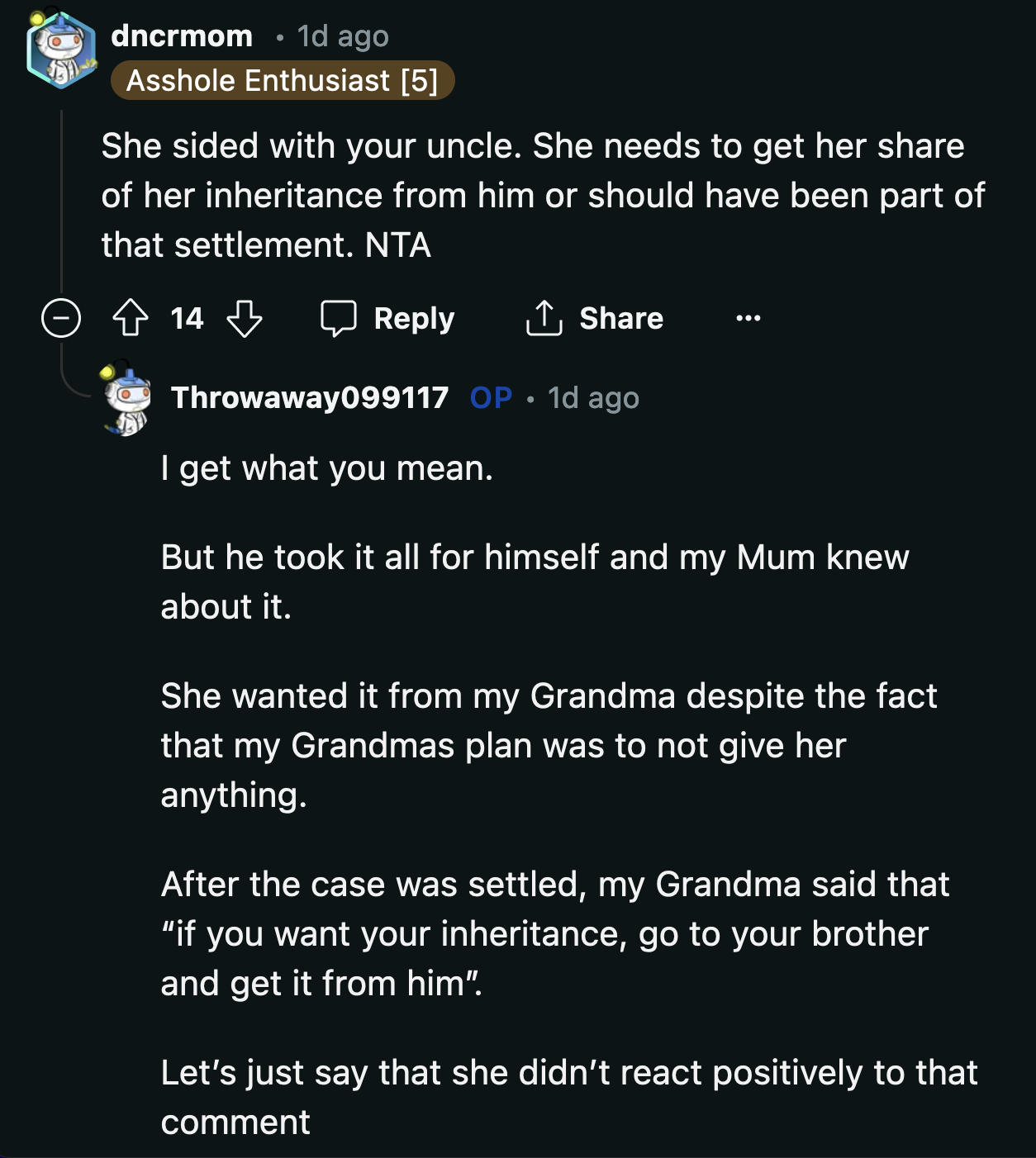Viewport: 1036px width, 1158px height.
Task: Open dncrmom's profile
Action: pos(183,35)
